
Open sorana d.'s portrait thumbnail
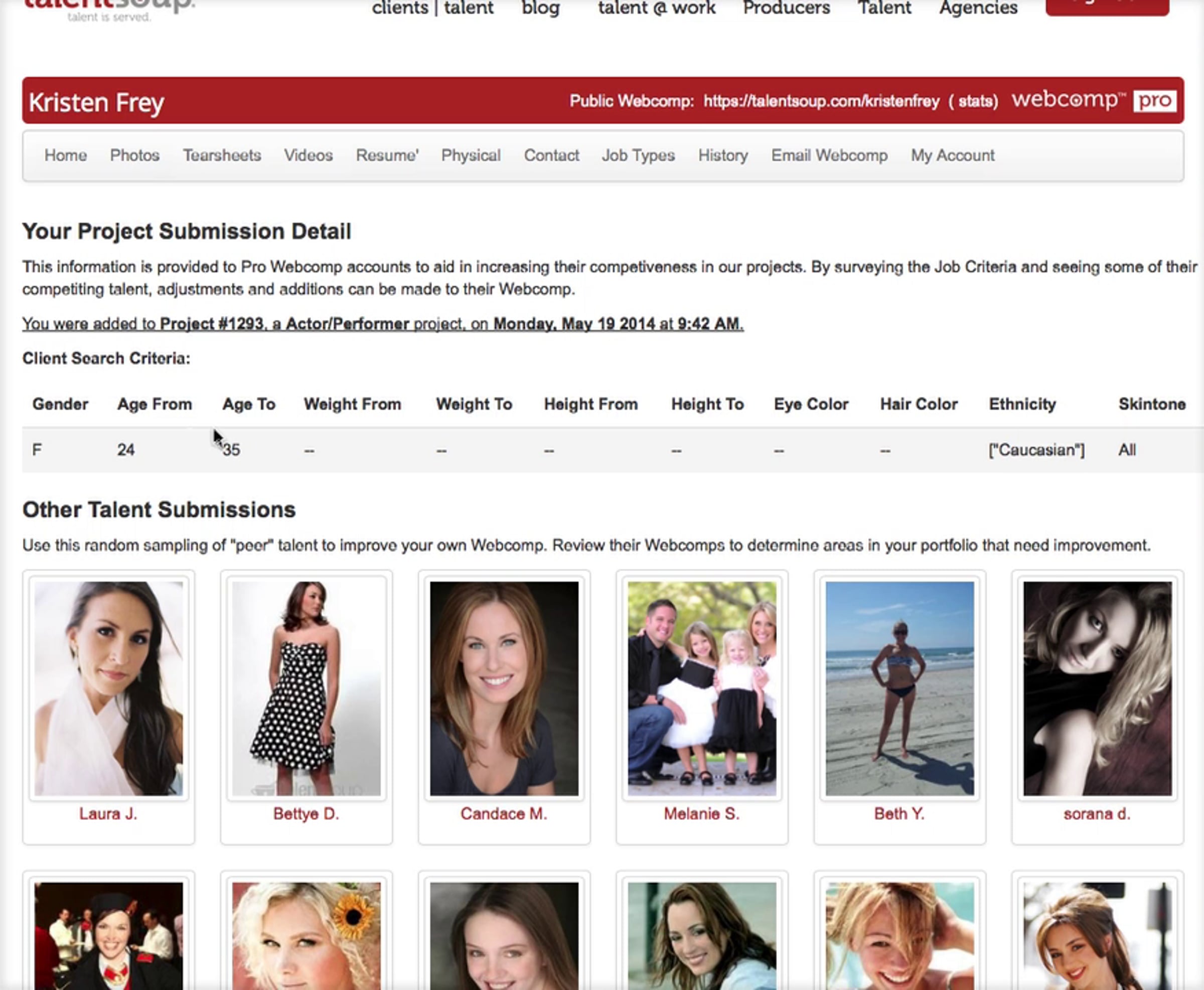point(1097,688)
